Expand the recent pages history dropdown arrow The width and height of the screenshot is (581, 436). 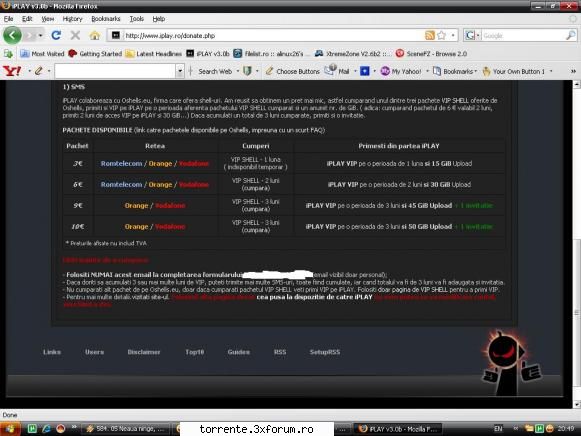click(40, 36)
